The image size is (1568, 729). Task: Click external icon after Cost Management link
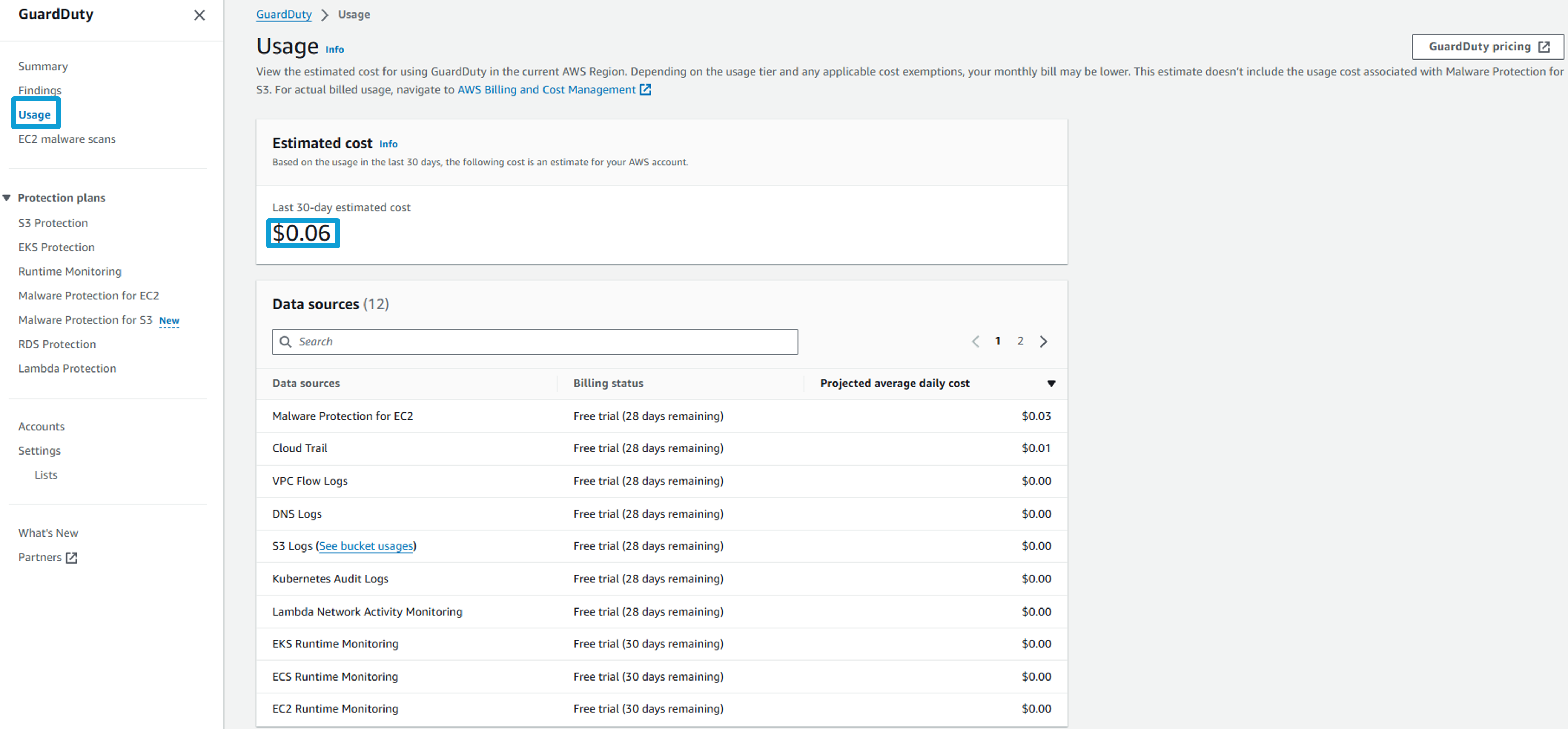(645, 90)
